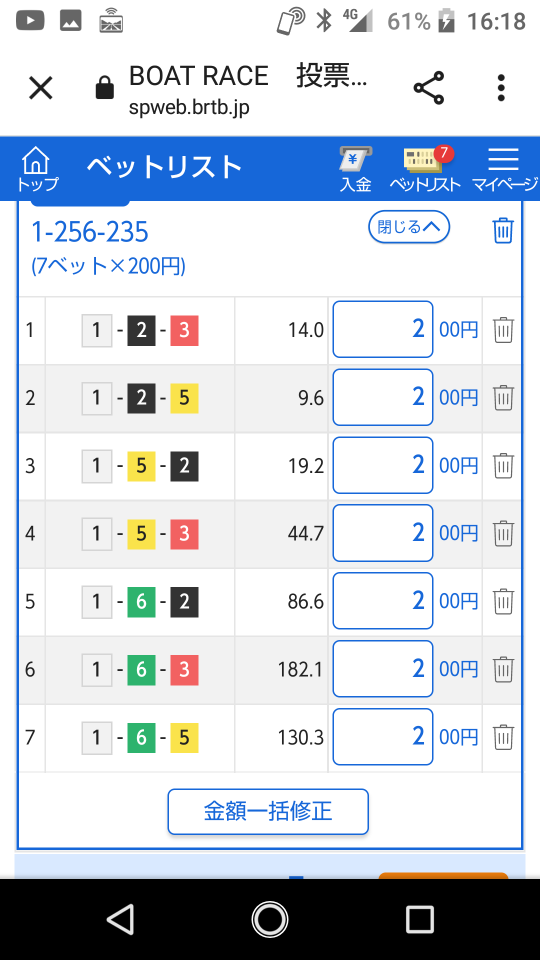Go to Top via home icon
The image size is (540, 960).
click(x=37, y=169)
